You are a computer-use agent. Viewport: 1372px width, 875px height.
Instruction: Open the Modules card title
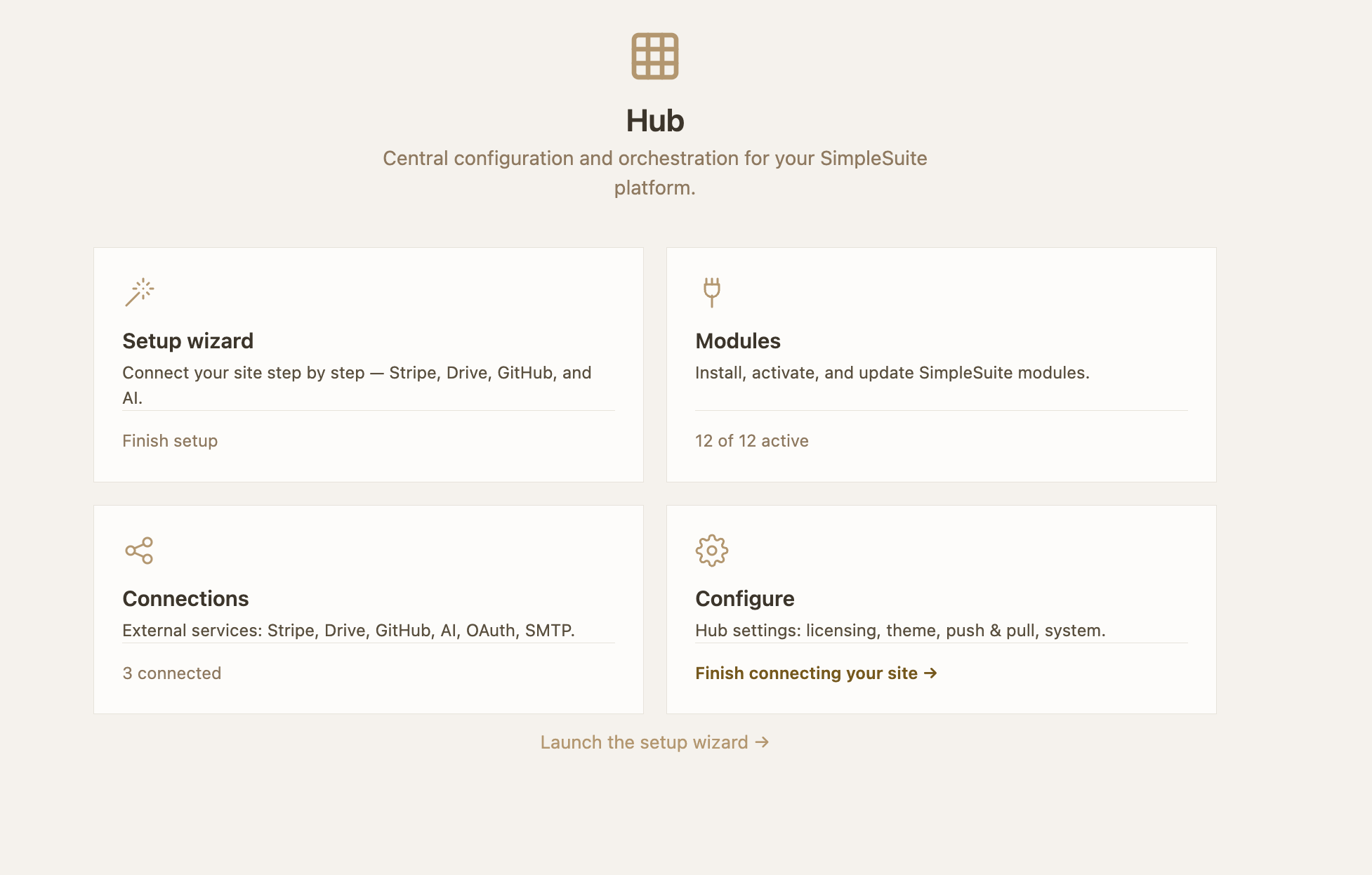[x=737, y=341]
